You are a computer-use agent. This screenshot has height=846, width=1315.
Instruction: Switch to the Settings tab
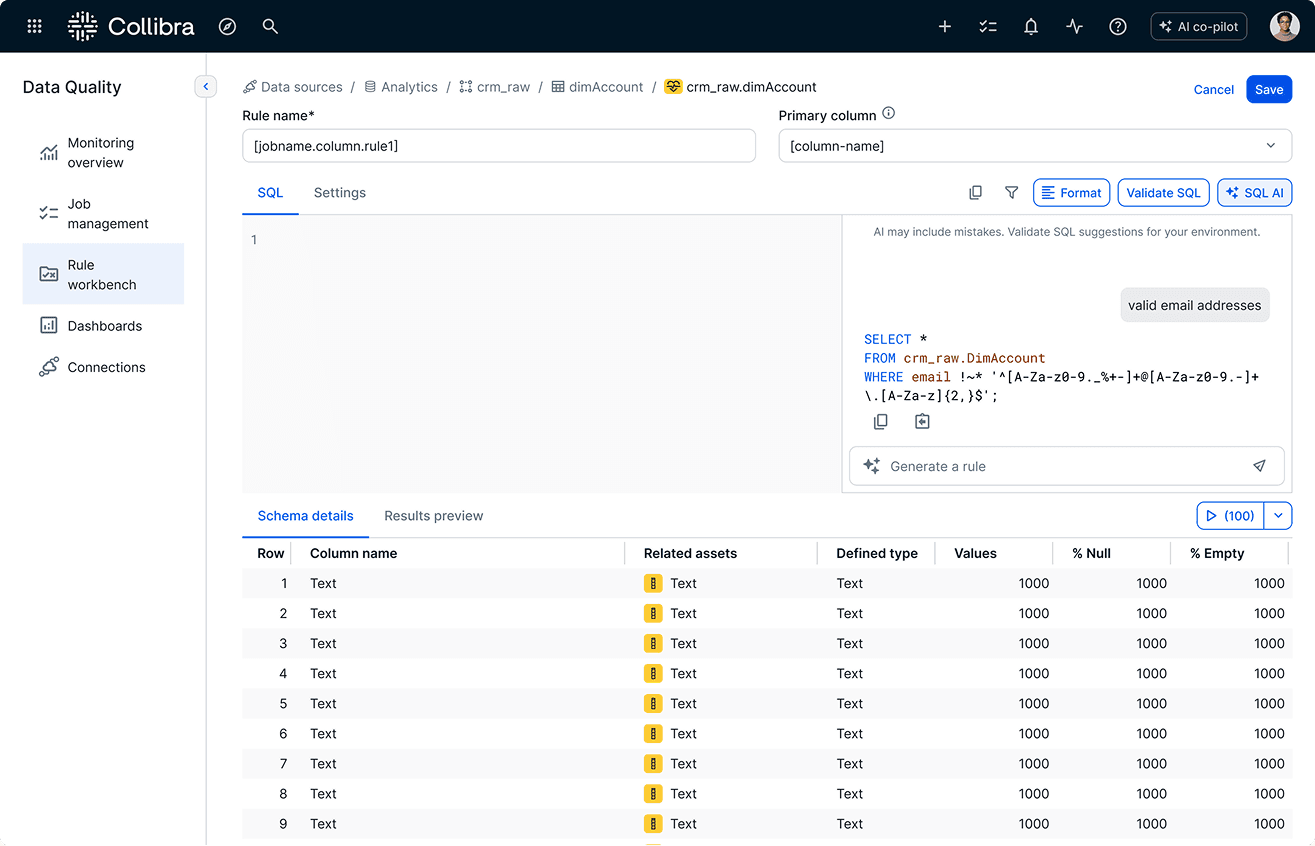[x=340, y=193]
